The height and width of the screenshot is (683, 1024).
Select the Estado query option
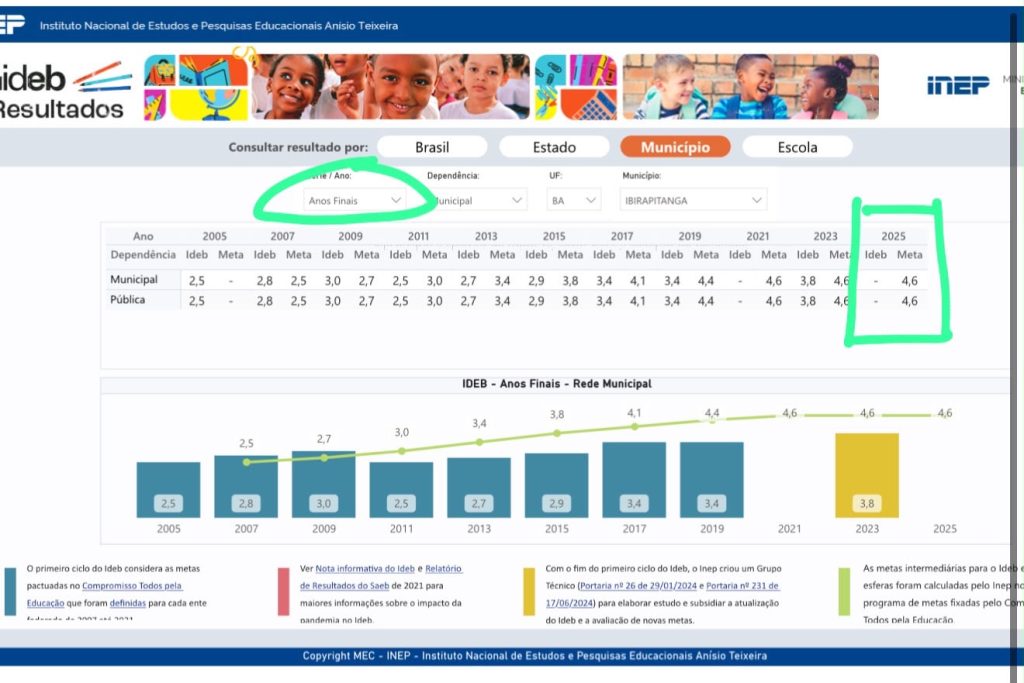click(x=554, y=147)
